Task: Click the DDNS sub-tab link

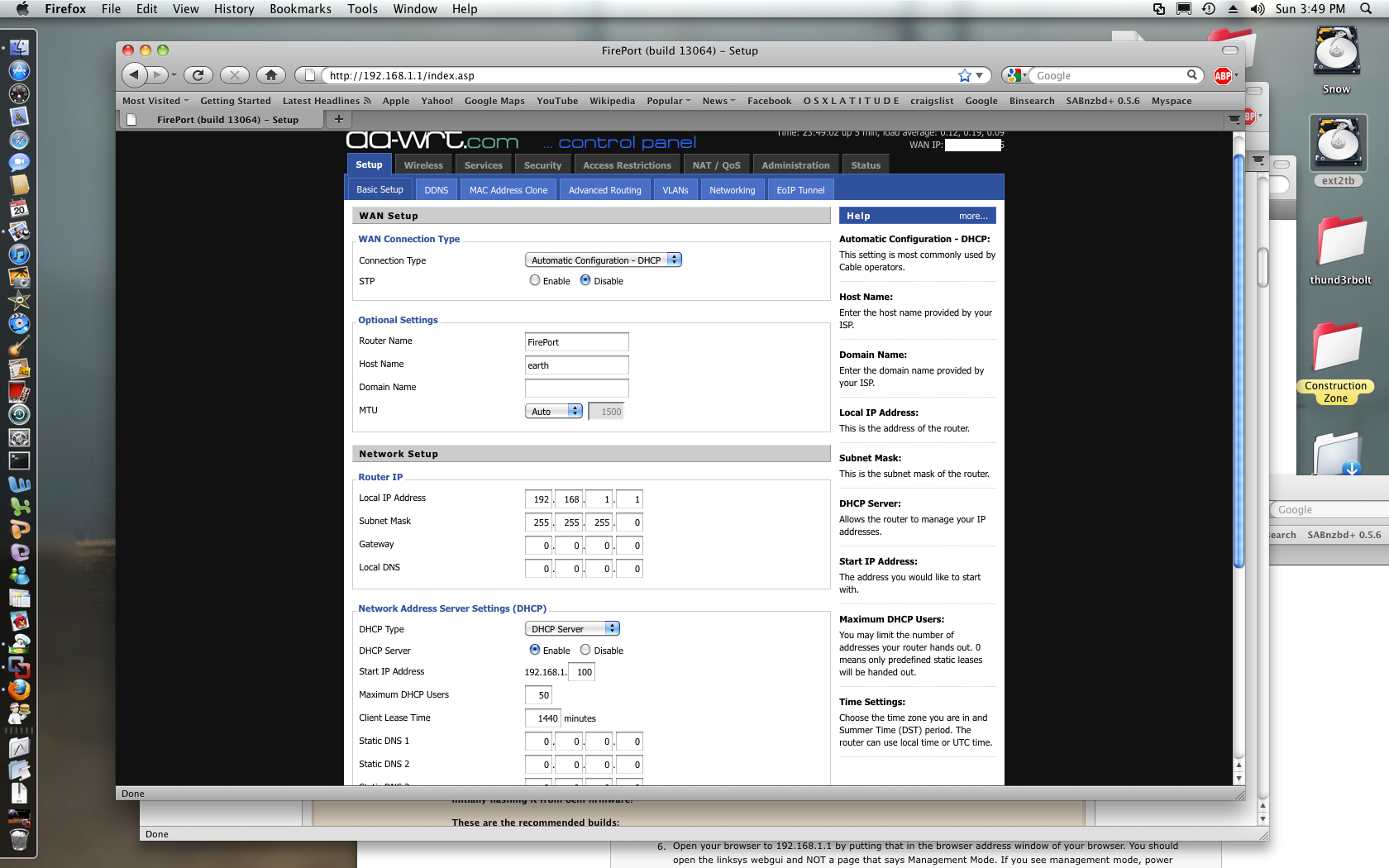Action: [x=436, y=190]
